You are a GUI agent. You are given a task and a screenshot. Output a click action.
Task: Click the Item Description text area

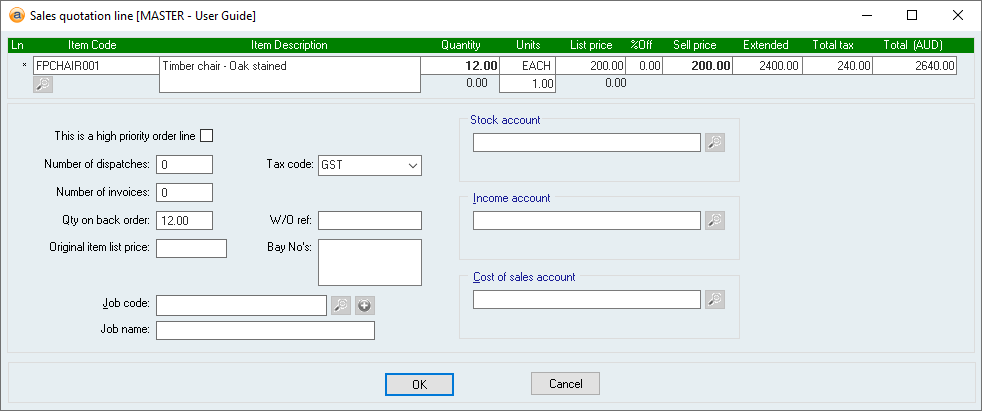(288, 74)
